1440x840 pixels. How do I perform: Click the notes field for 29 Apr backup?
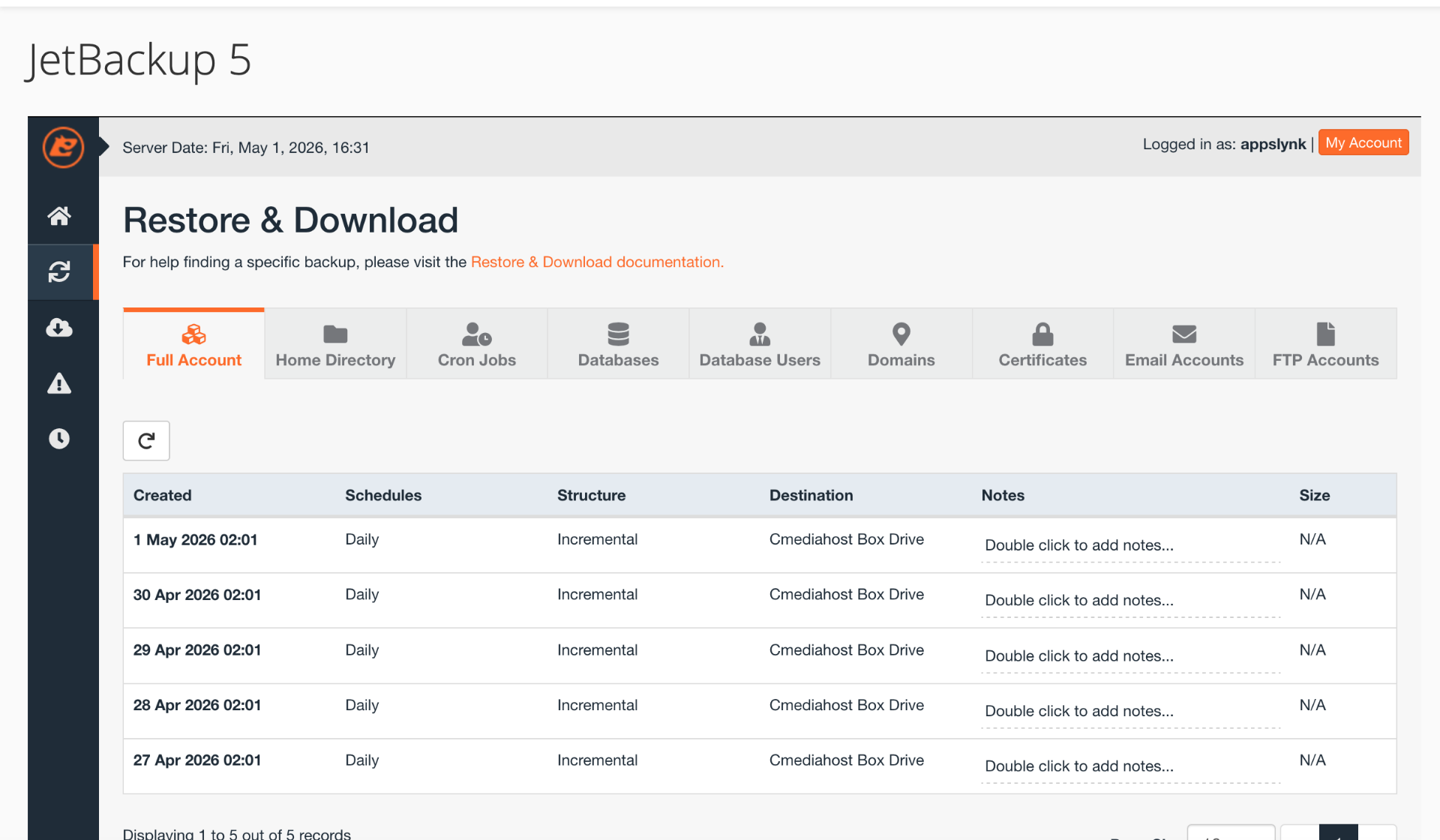[1130, 655]
